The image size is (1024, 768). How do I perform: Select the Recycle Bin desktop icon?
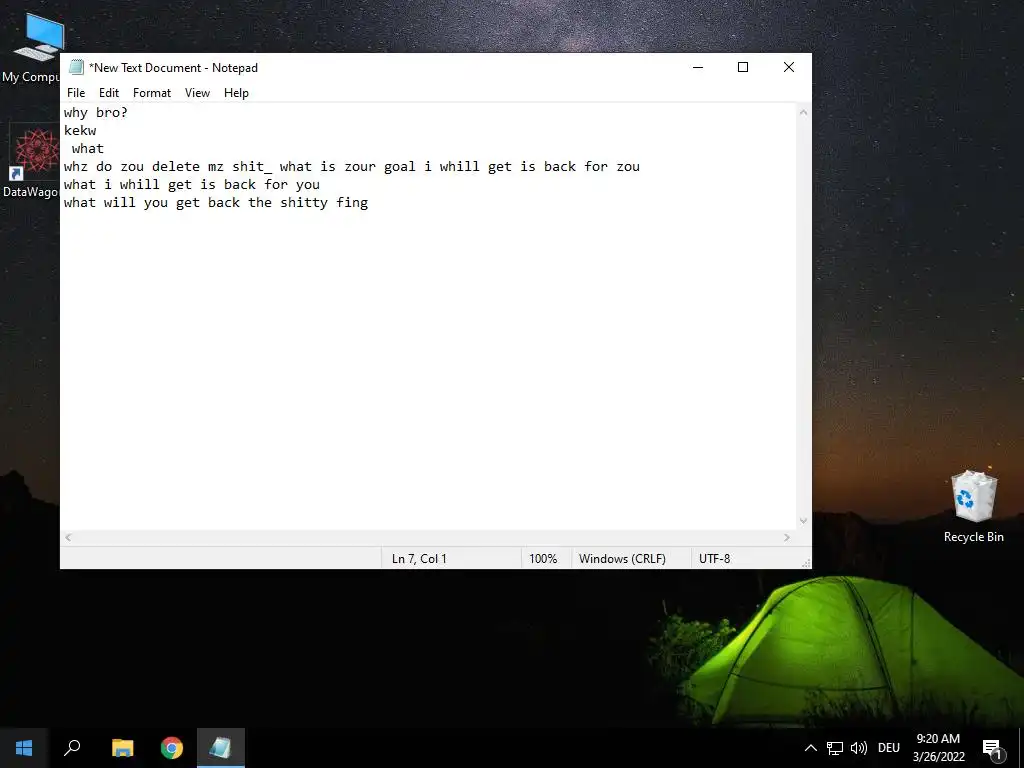pos(973,507)
